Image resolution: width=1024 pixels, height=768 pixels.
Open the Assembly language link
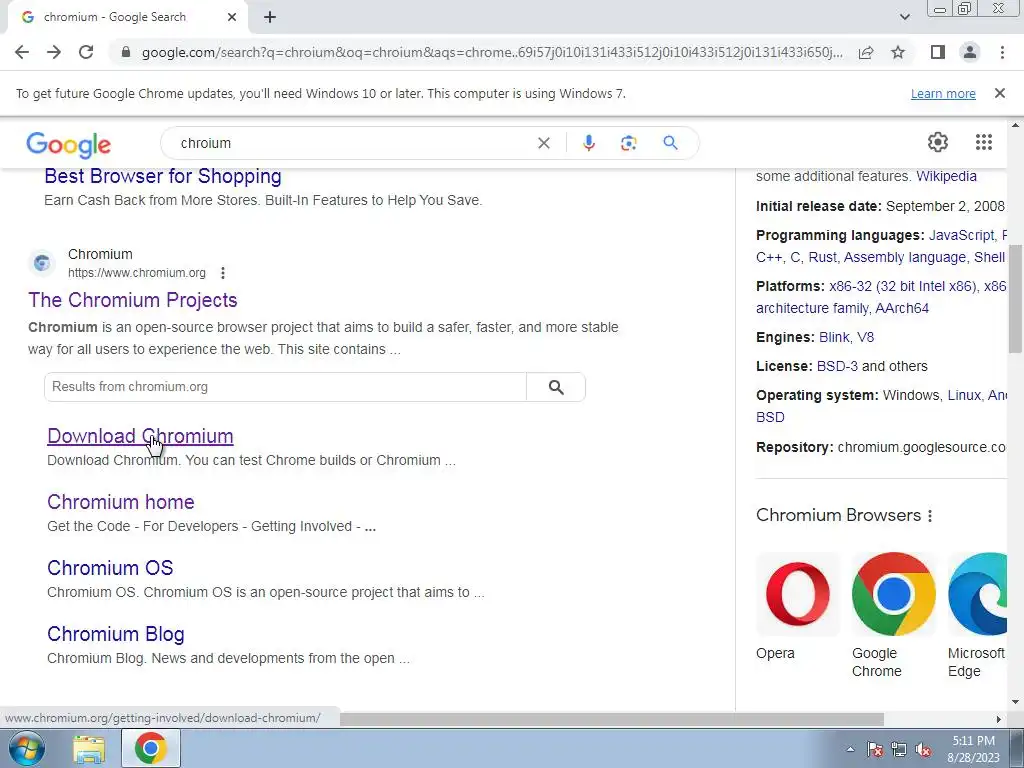[x=904, y=257]
